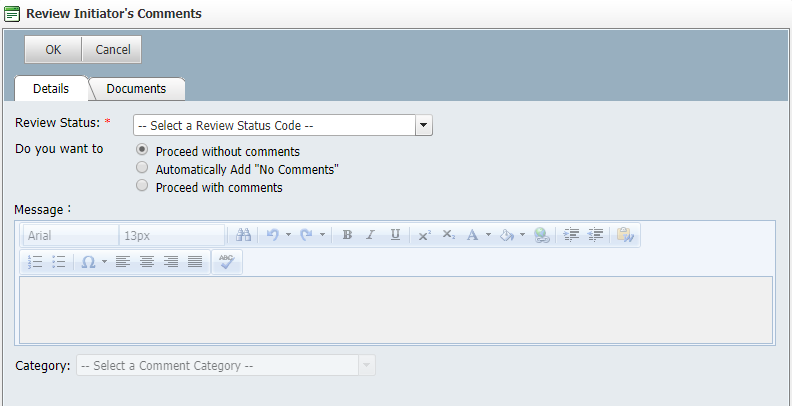Click the Cancel button
Viewport: 792px width, 406px height.
coord(113,49)
